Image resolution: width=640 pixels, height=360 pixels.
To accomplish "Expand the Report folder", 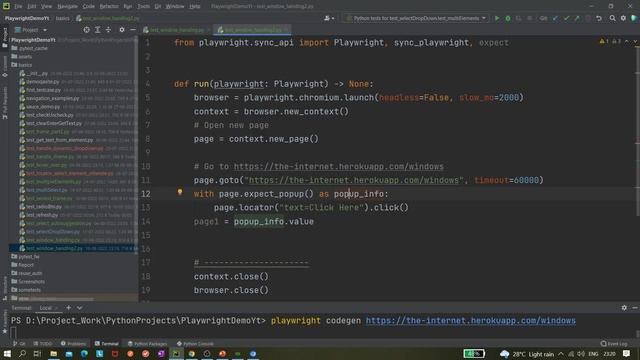I will tap(26, 265).
